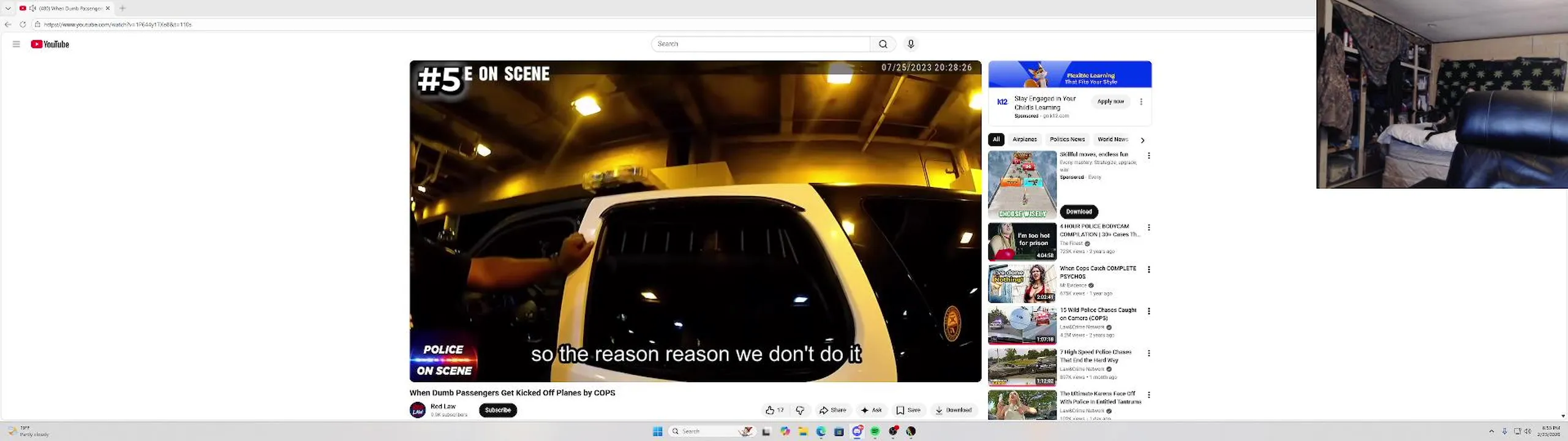Open options for '7 High Speed Police Chases'
The width and height of the screenshot is (1568, 441).
(x=1149, y=353)
